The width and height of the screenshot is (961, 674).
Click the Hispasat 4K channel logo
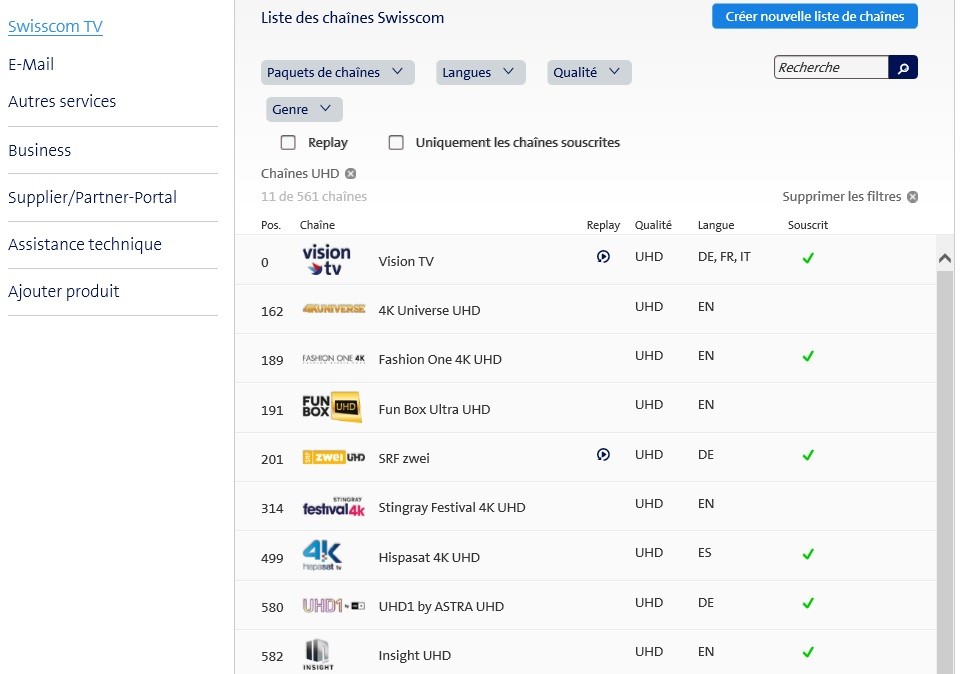click(323, 556)
